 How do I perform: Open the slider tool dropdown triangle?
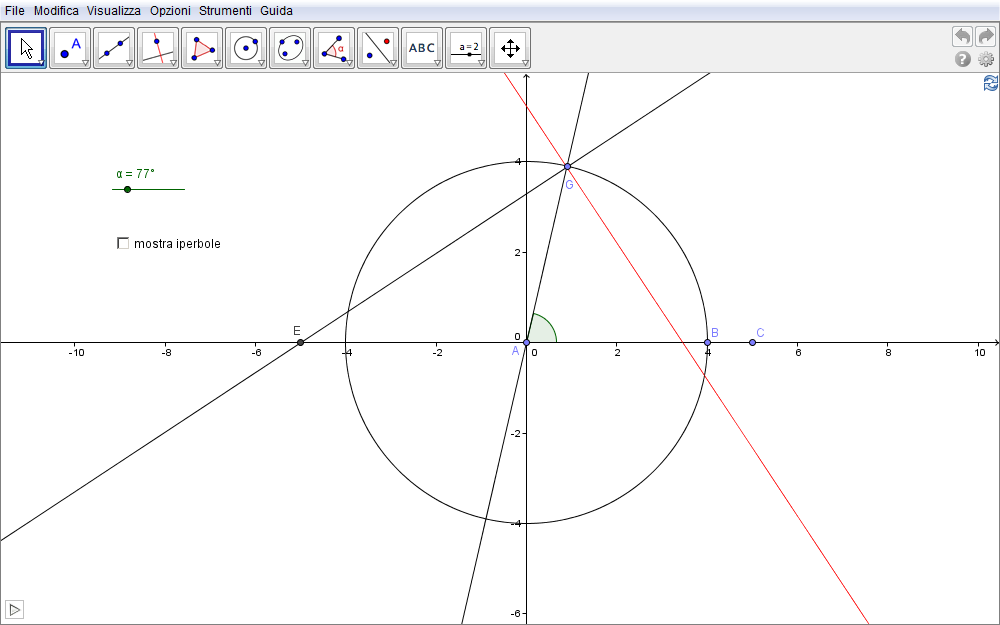click(x=481, y=63)
